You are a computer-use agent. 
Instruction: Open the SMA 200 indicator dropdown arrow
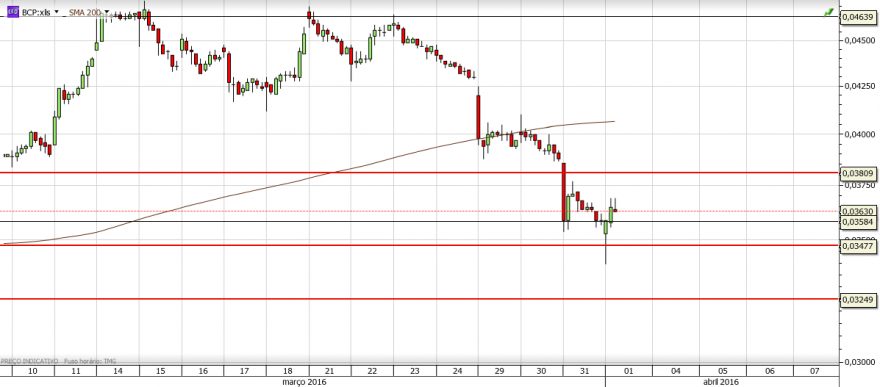pyautogui.click(x=107, y=11)
